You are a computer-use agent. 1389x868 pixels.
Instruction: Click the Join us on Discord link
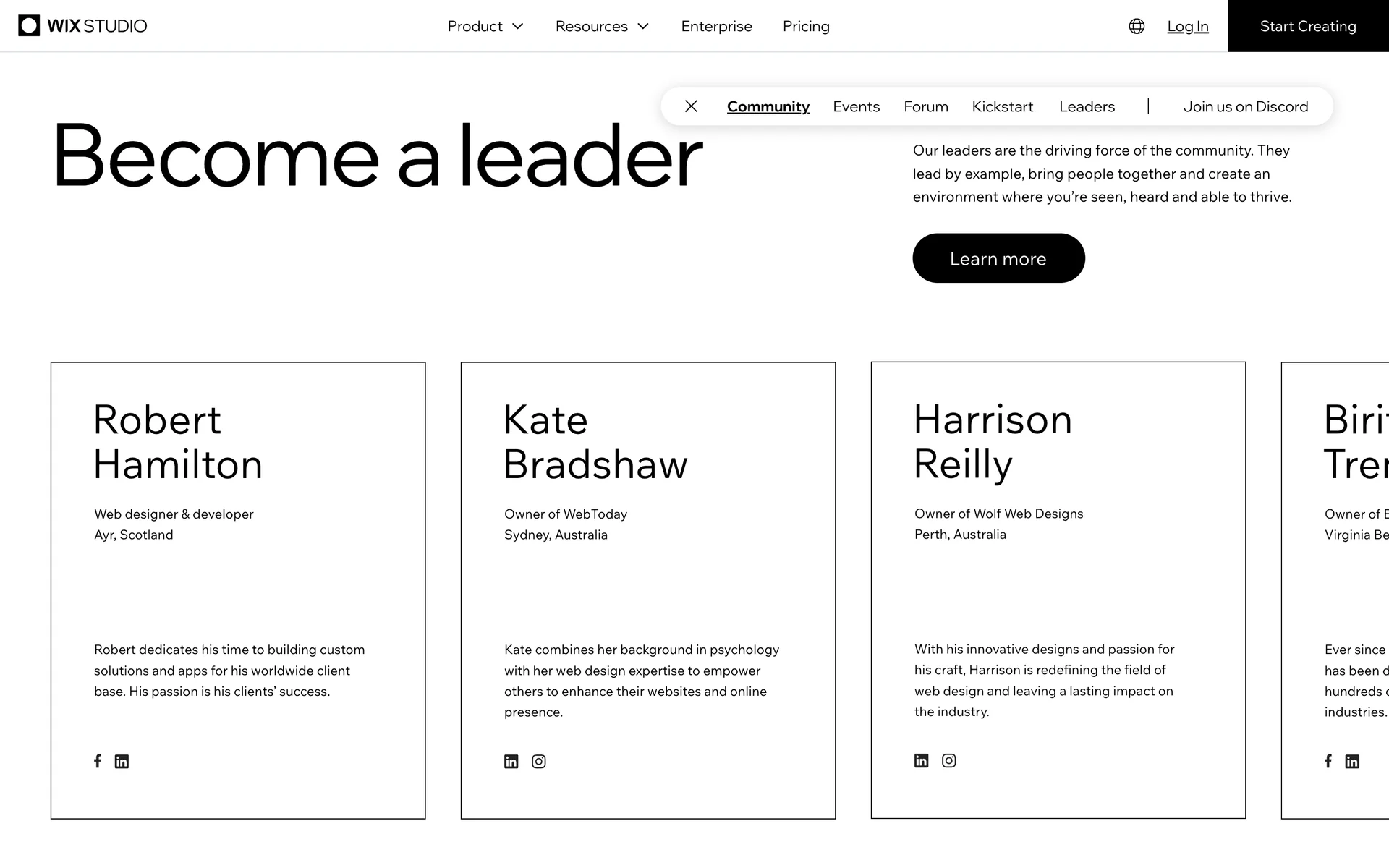[x=1245, y=106]
